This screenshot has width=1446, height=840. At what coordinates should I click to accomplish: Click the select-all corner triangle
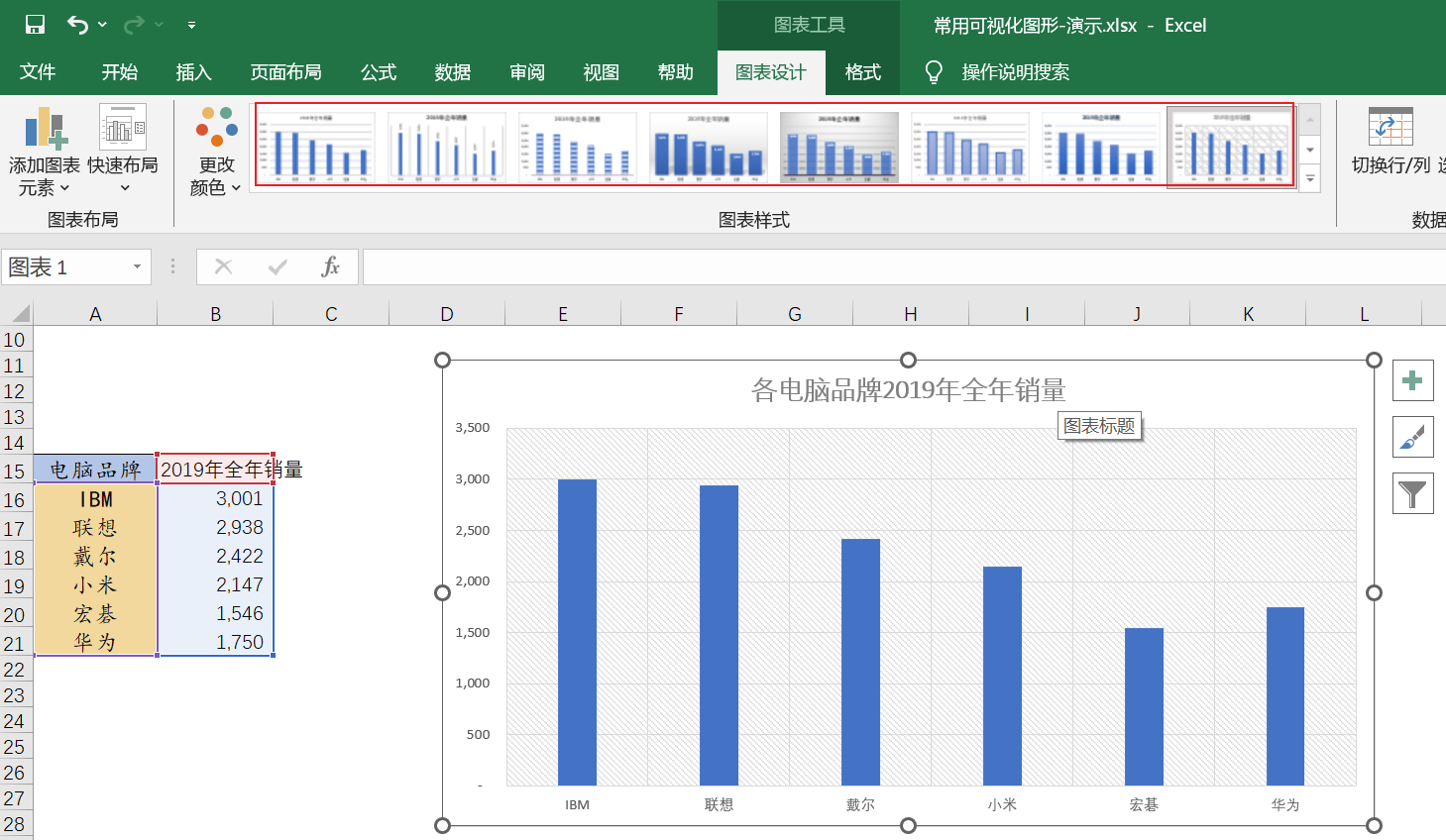(19, 314)
